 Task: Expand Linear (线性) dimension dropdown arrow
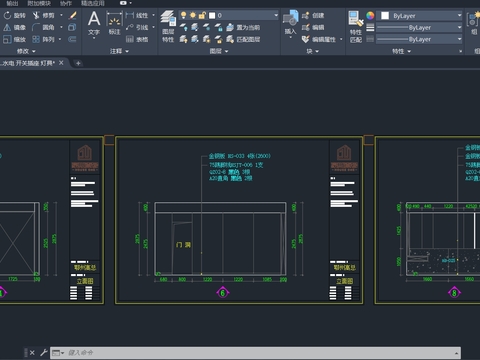153,15
